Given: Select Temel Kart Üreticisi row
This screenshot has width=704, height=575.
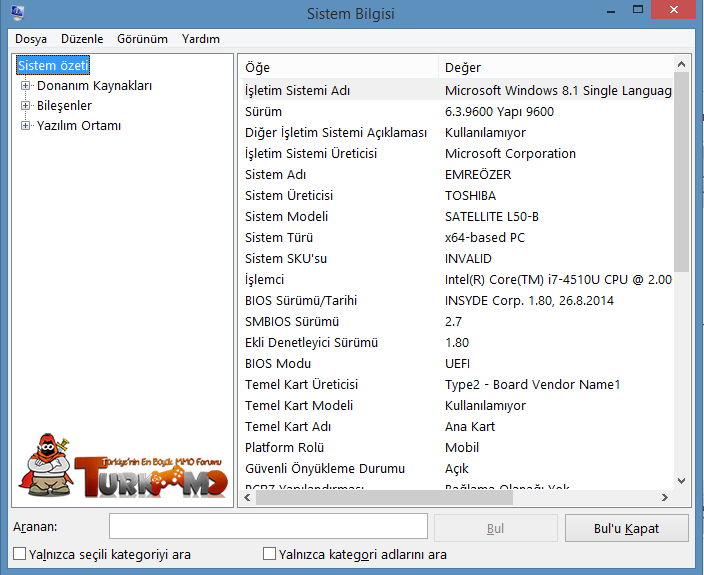Looking at the screenshot, I should (456, 385).
